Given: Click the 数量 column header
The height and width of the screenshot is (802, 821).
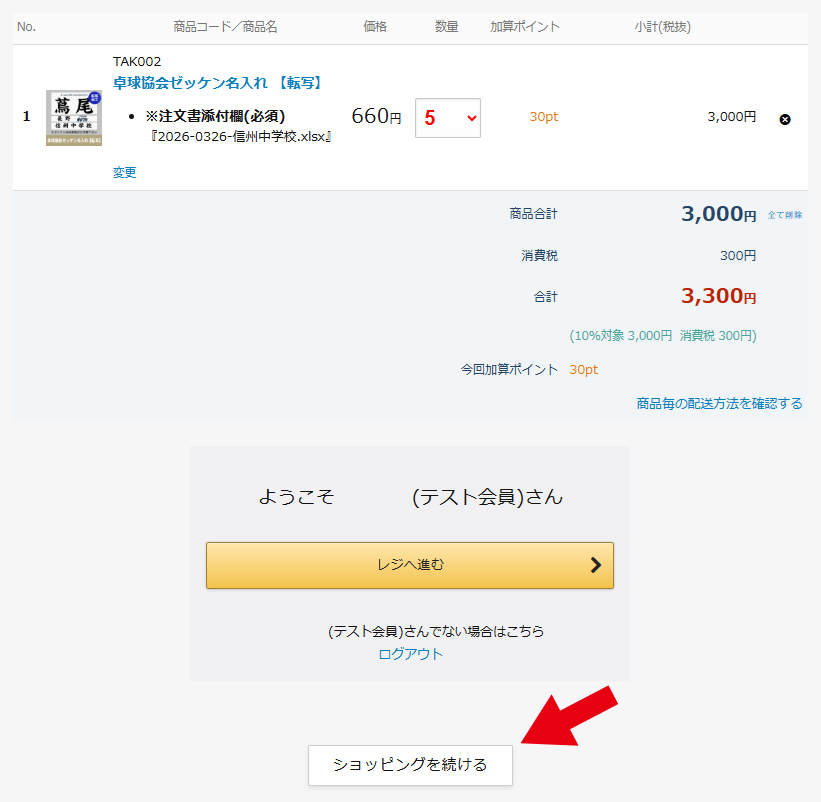Looking at the screenshot, I should tap(447, 27).
